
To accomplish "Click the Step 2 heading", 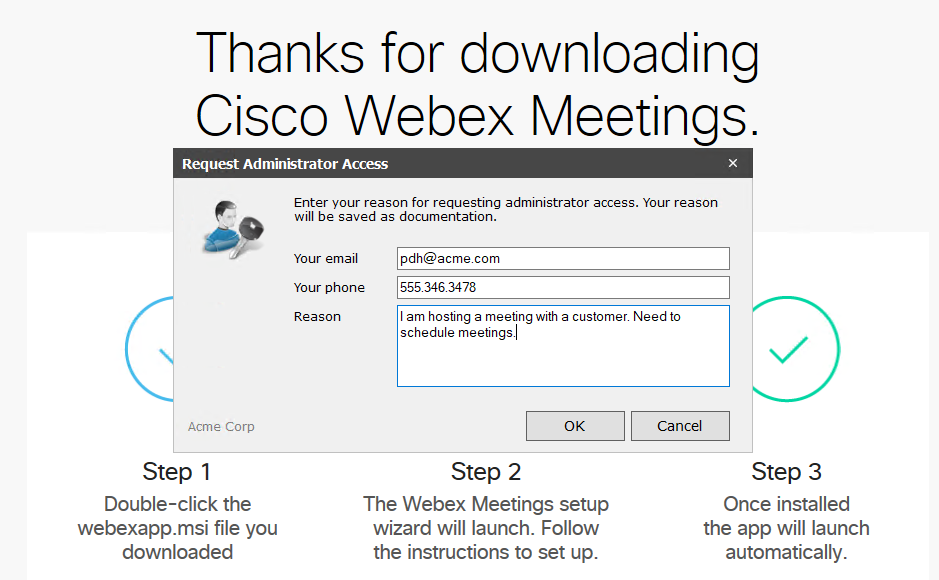I will [x=486, y=472].
